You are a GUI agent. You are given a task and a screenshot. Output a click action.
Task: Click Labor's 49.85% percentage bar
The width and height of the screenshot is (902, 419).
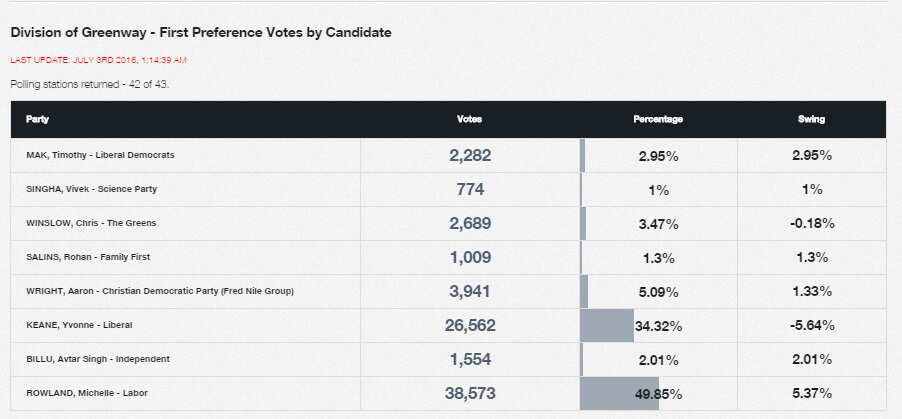click(619, 393)
